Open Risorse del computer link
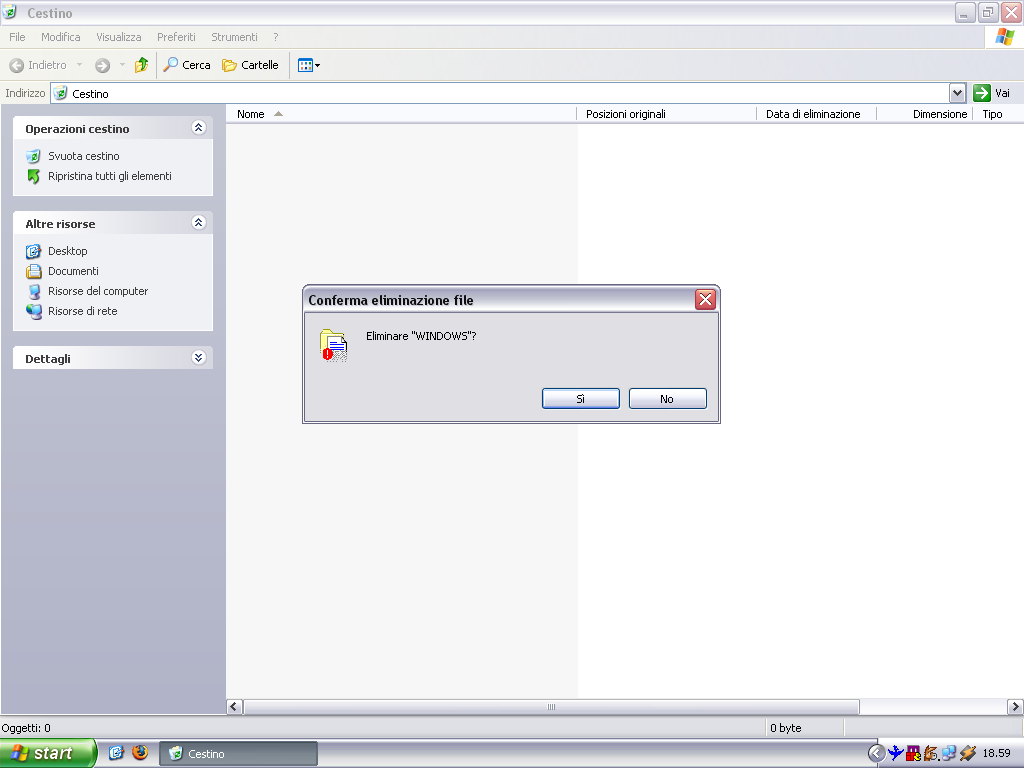This screenshot has width=1024, height=768. click(98, 291)
